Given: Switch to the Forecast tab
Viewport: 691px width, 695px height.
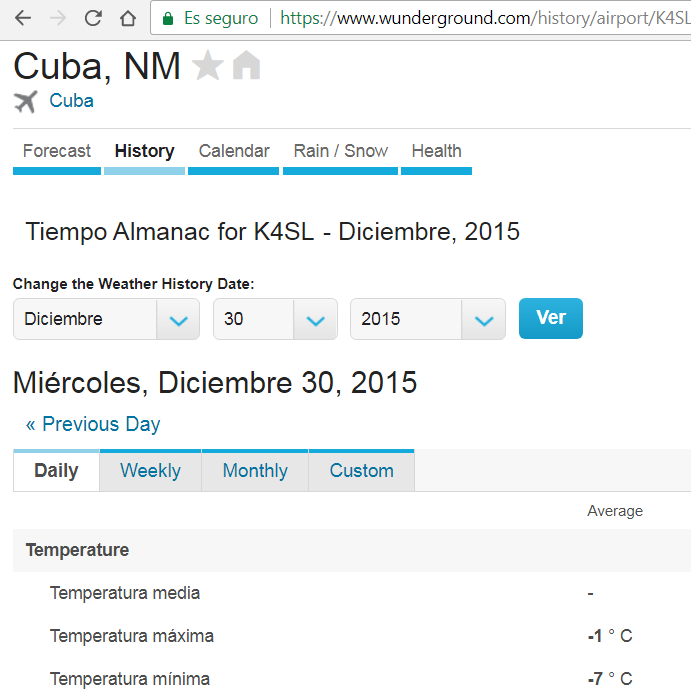Looking at the screenshot, I should tap(57, 151).
